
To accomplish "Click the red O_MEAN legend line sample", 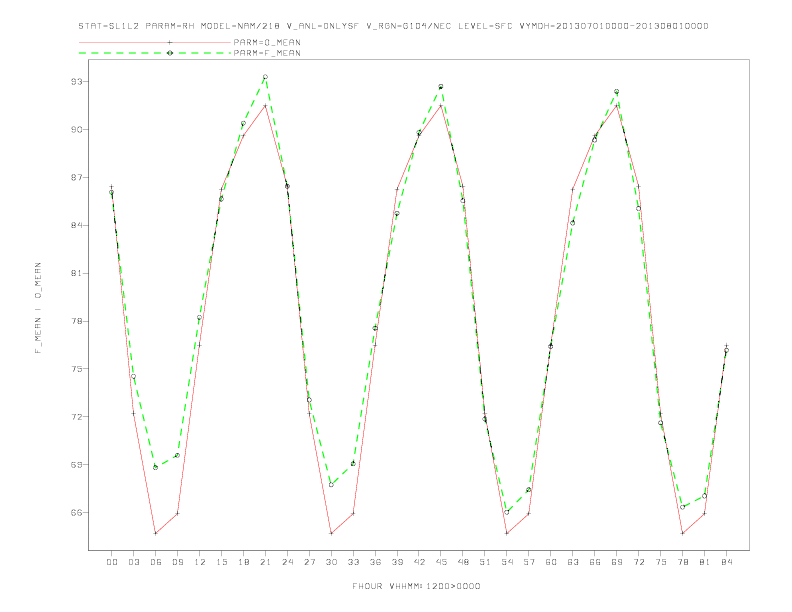I will point(155,42).
